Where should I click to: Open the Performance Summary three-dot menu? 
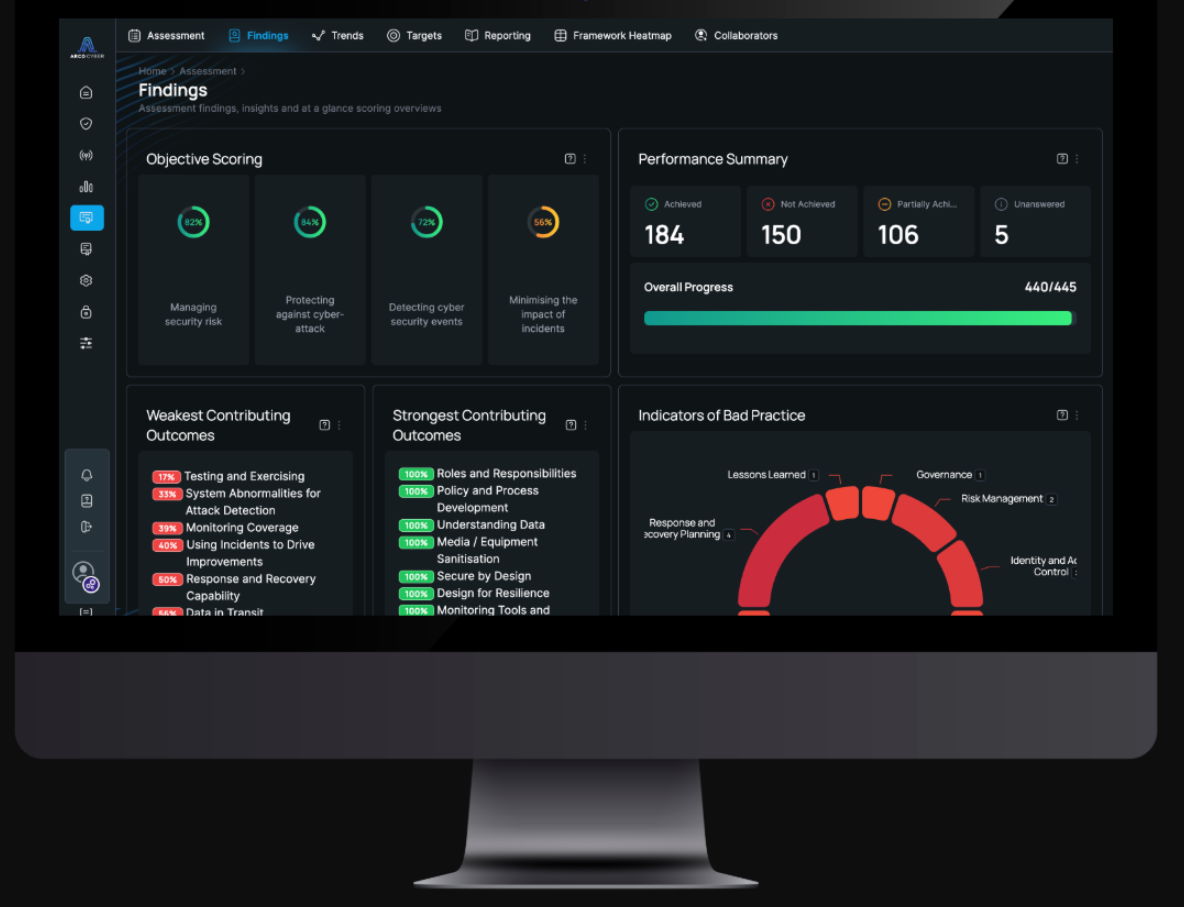(1077, 159)
